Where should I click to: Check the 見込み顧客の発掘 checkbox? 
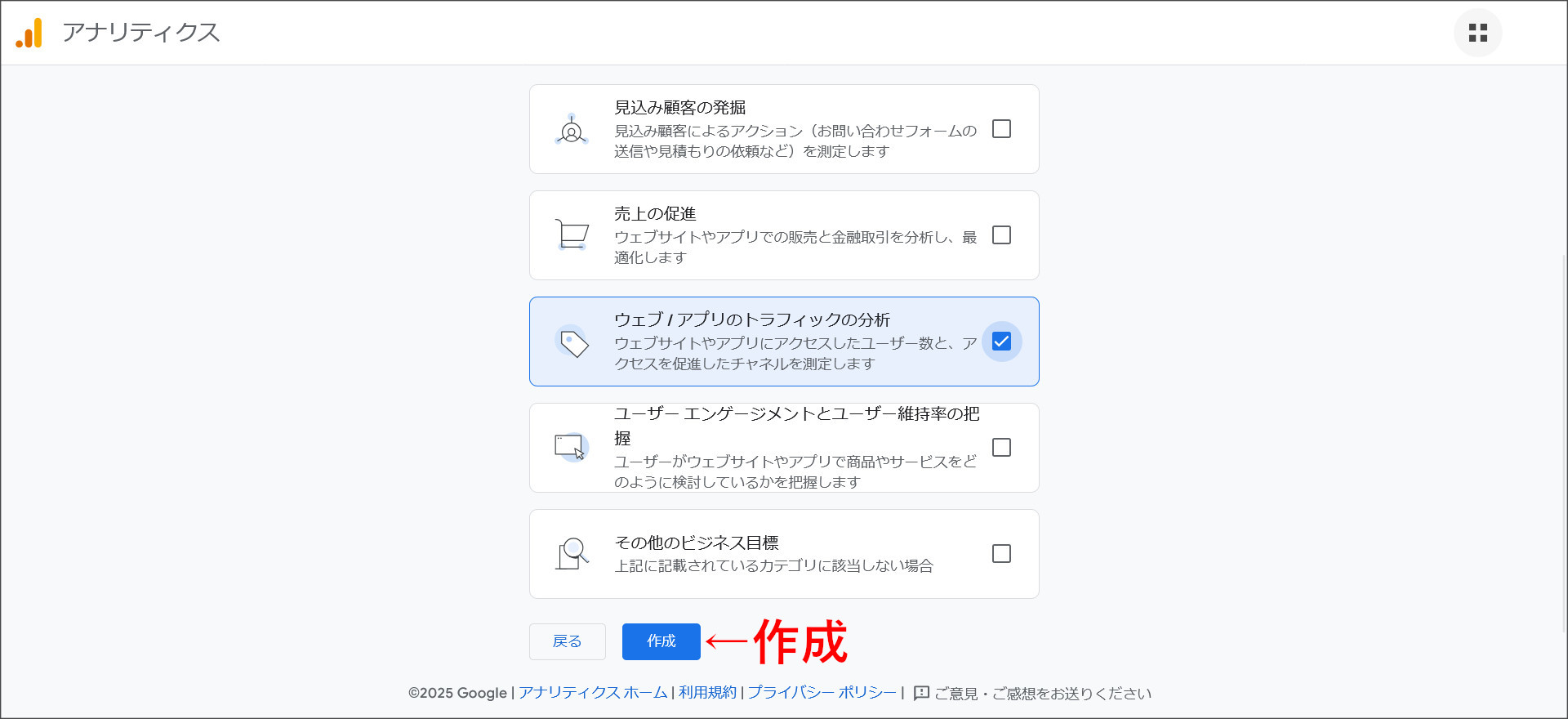(1001, 129)
